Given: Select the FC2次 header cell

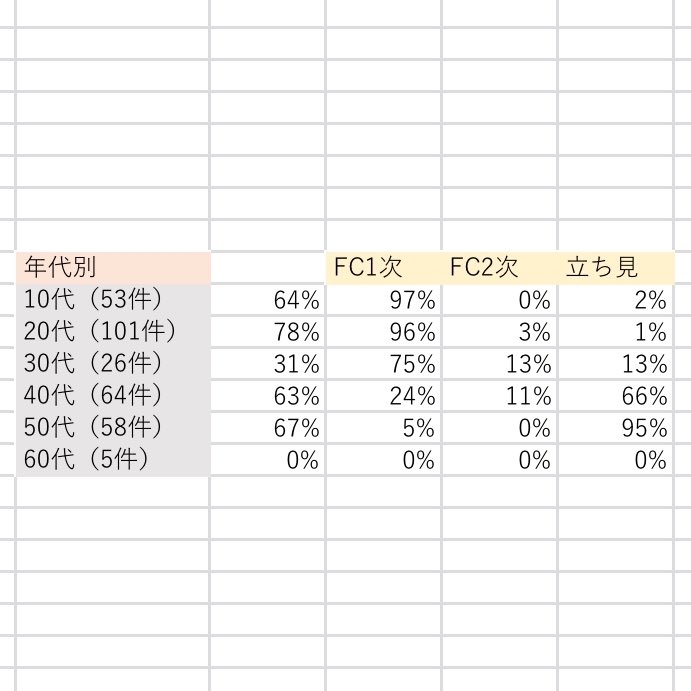Looking at the screenshot, I should point(499,267).
